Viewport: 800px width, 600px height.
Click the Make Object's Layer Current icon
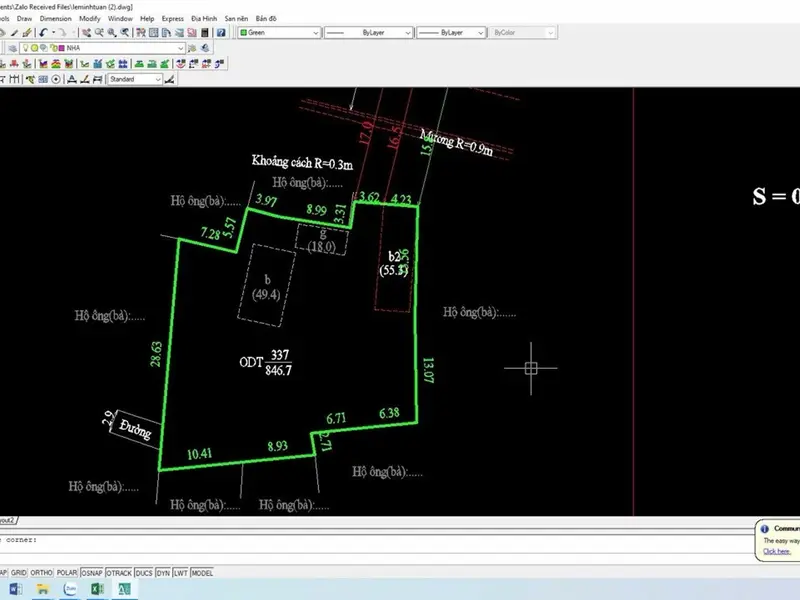192,48
